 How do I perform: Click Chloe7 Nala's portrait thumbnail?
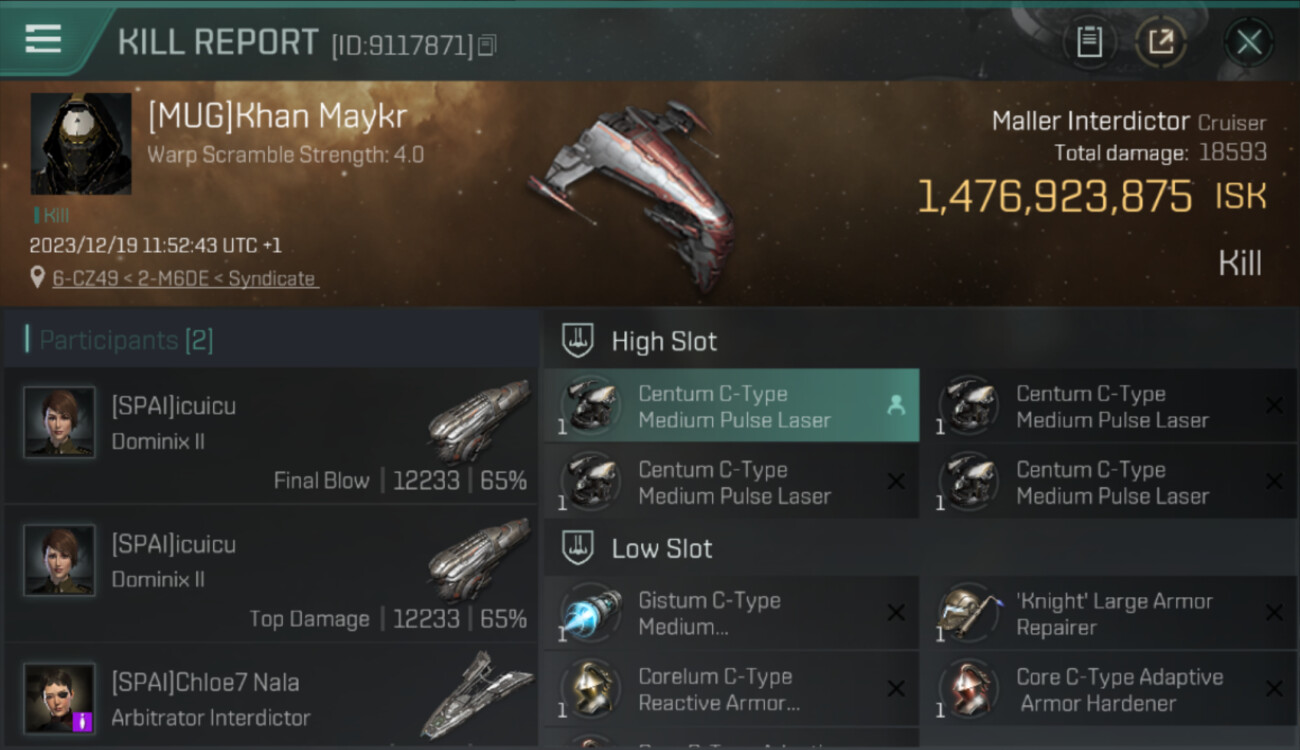[x=59, y=698]
